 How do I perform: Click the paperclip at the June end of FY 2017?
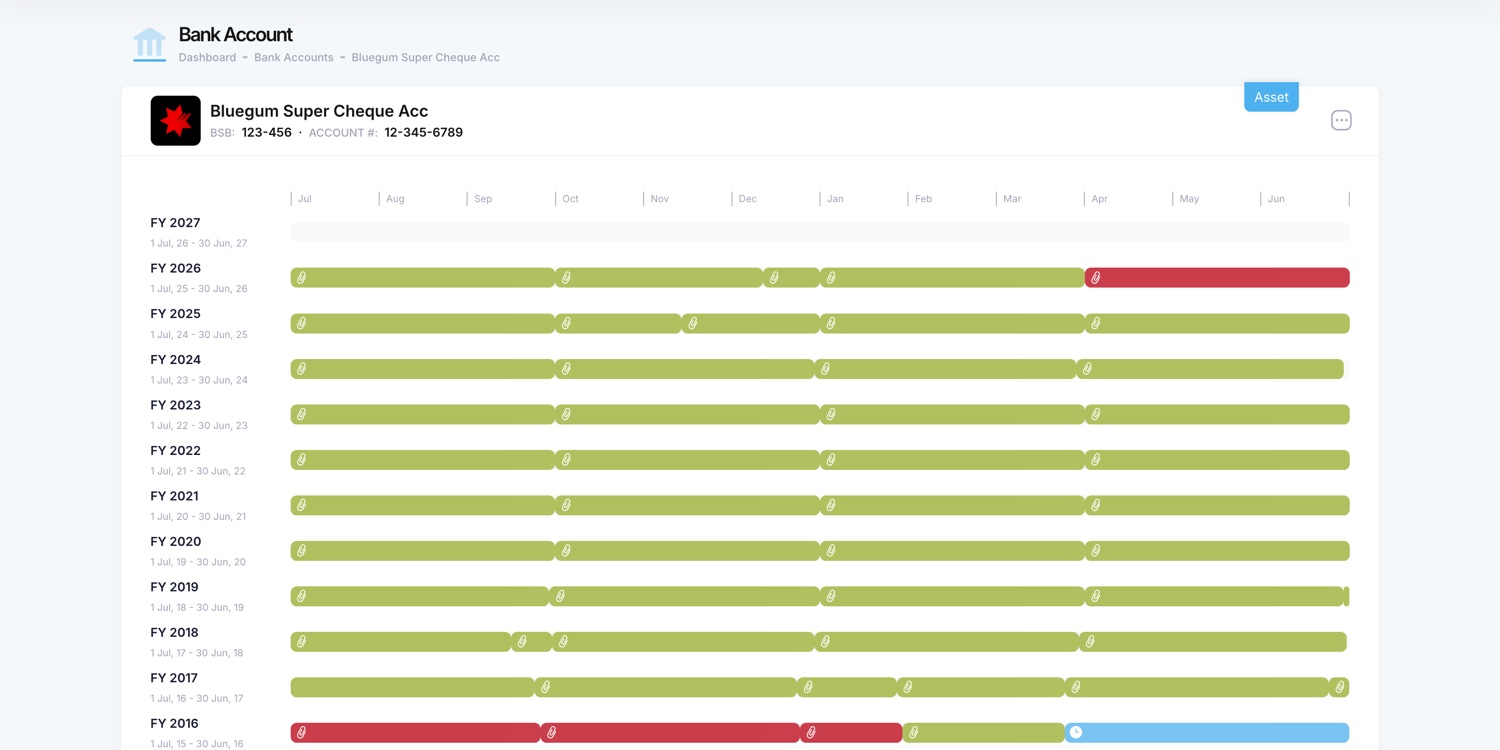tap(1340, 687)
